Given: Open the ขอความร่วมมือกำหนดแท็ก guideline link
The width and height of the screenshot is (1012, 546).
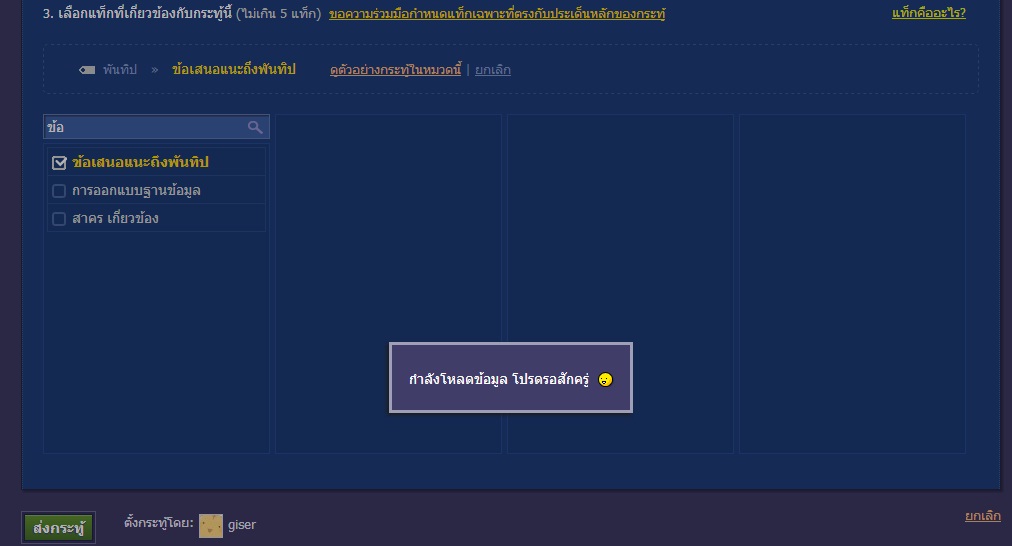Looking at the screenshot, I should click(497, 14).
